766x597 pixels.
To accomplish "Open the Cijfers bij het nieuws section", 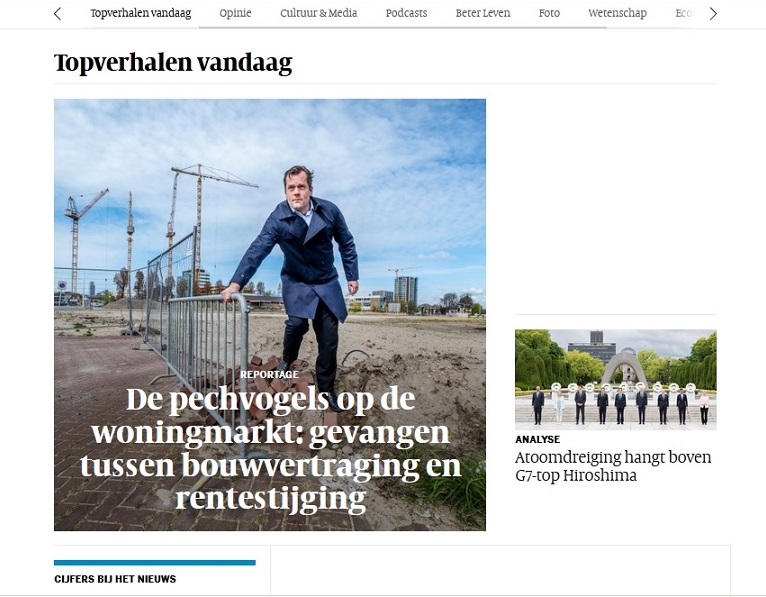I will (x=115, y=579).
